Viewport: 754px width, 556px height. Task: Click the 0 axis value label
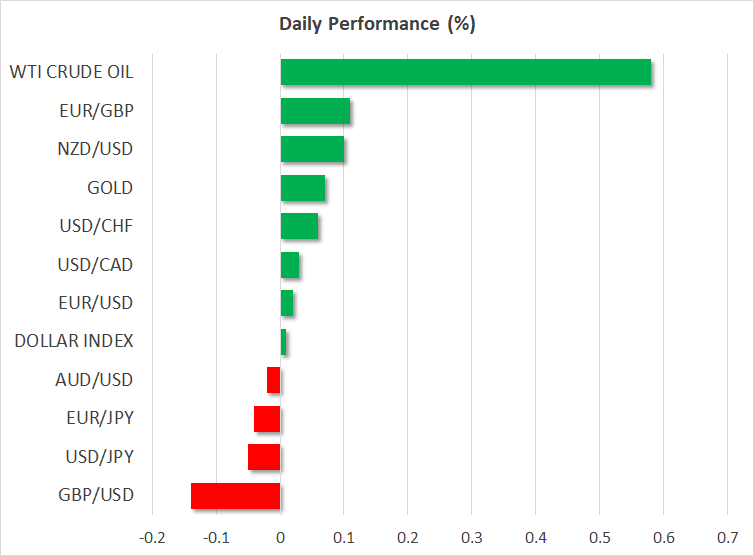(281, 534)
